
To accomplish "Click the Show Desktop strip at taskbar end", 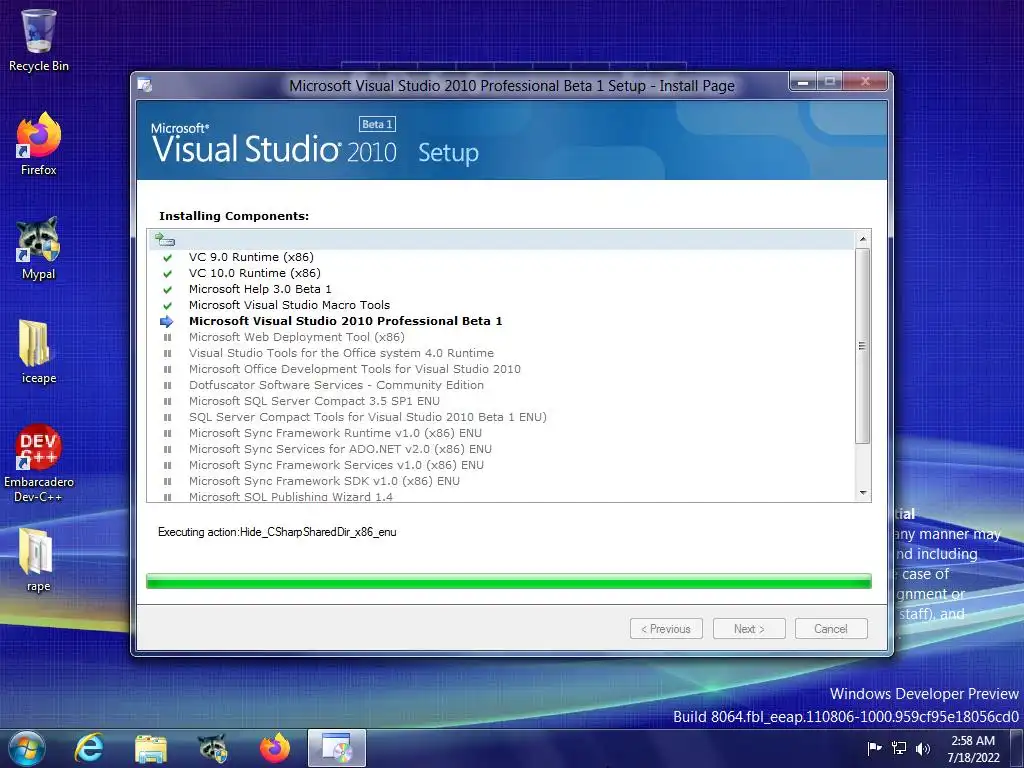I will click(x=1019, y=748).
